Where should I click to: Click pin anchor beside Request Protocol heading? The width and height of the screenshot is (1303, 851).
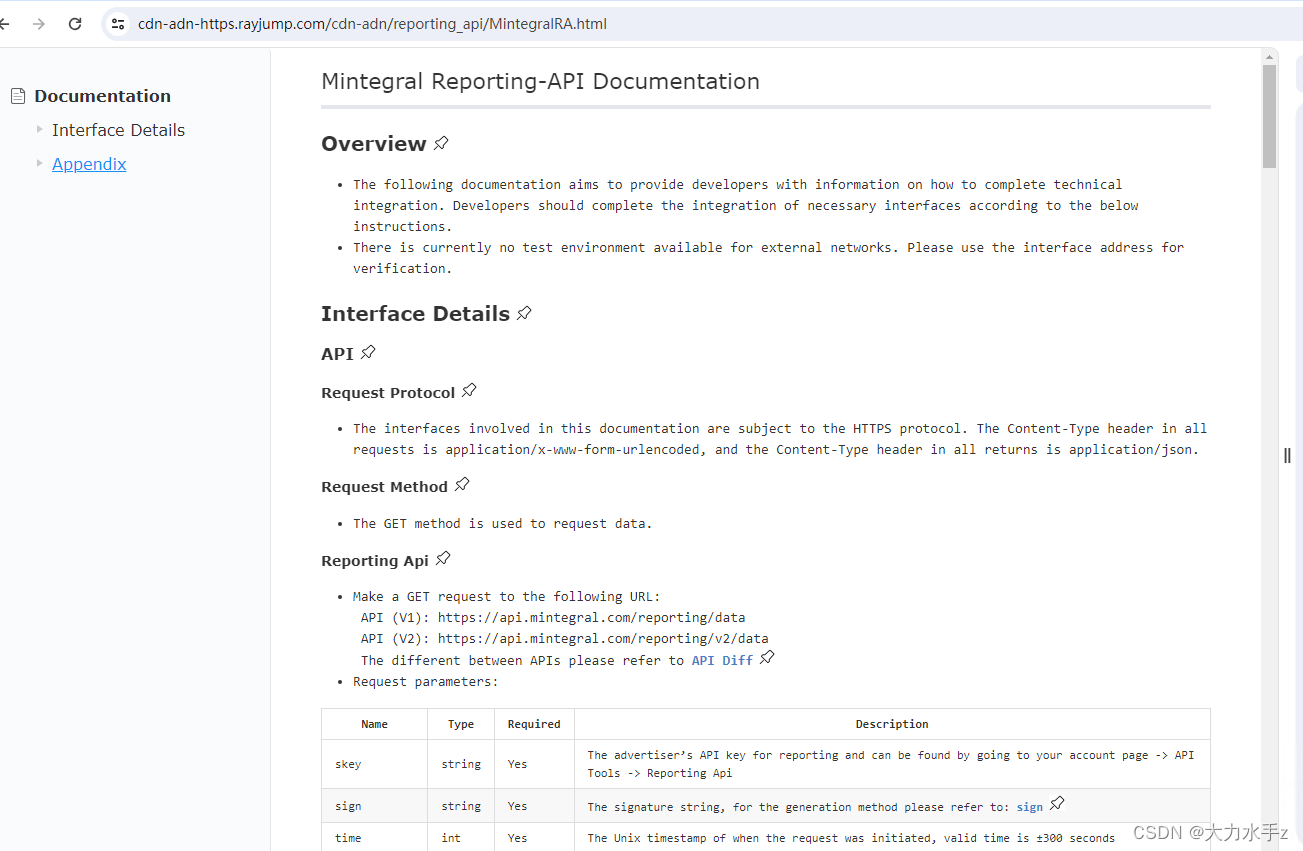469,390
